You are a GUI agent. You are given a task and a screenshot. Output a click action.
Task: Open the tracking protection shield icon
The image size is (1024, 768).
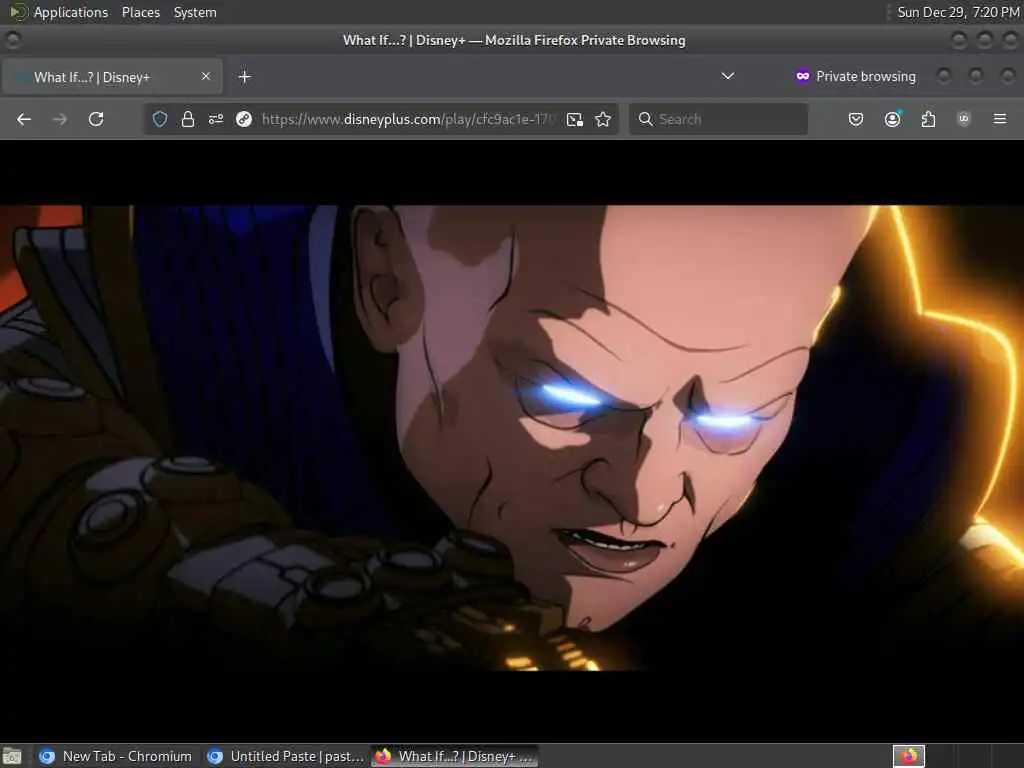pyautogui.click(x=160, y=119)
